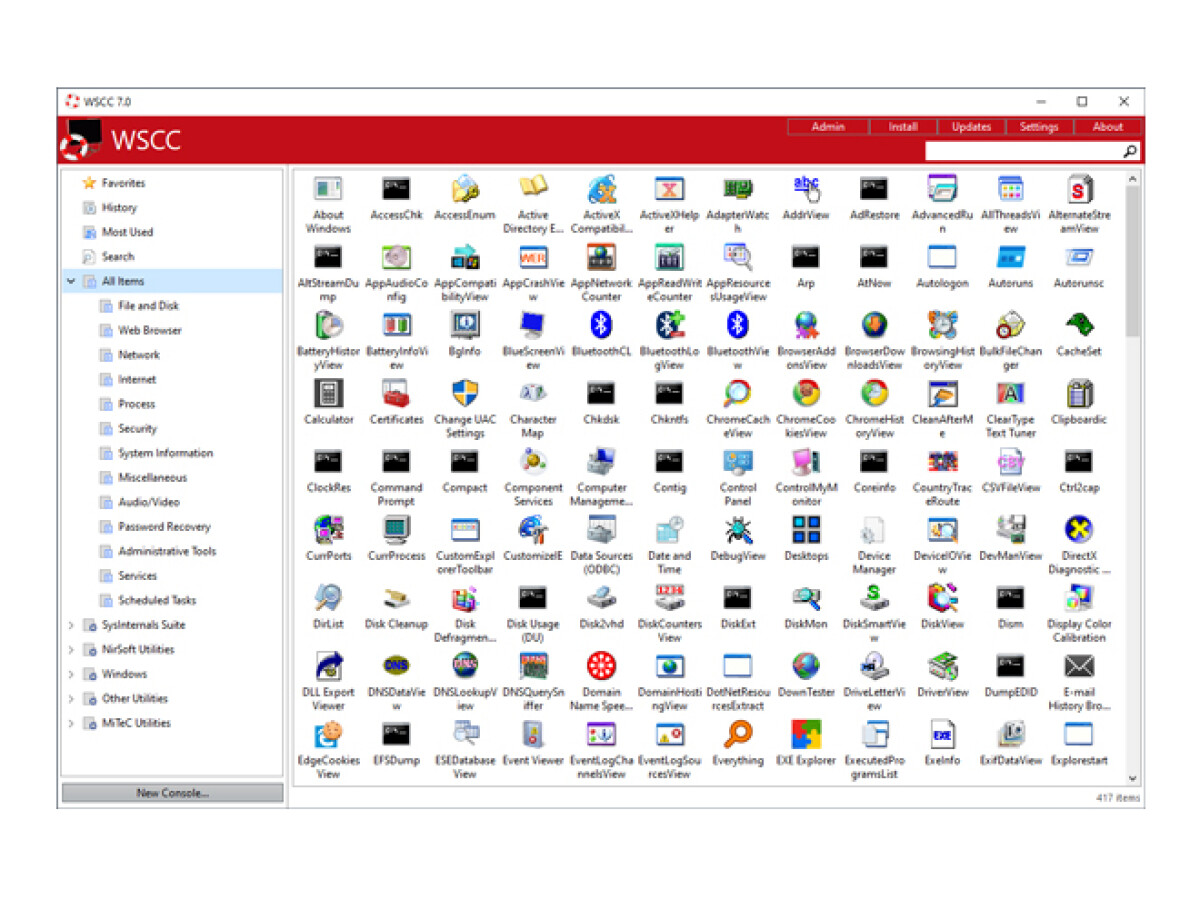Click the icon list scroll-down arrow

point(1132,778)
